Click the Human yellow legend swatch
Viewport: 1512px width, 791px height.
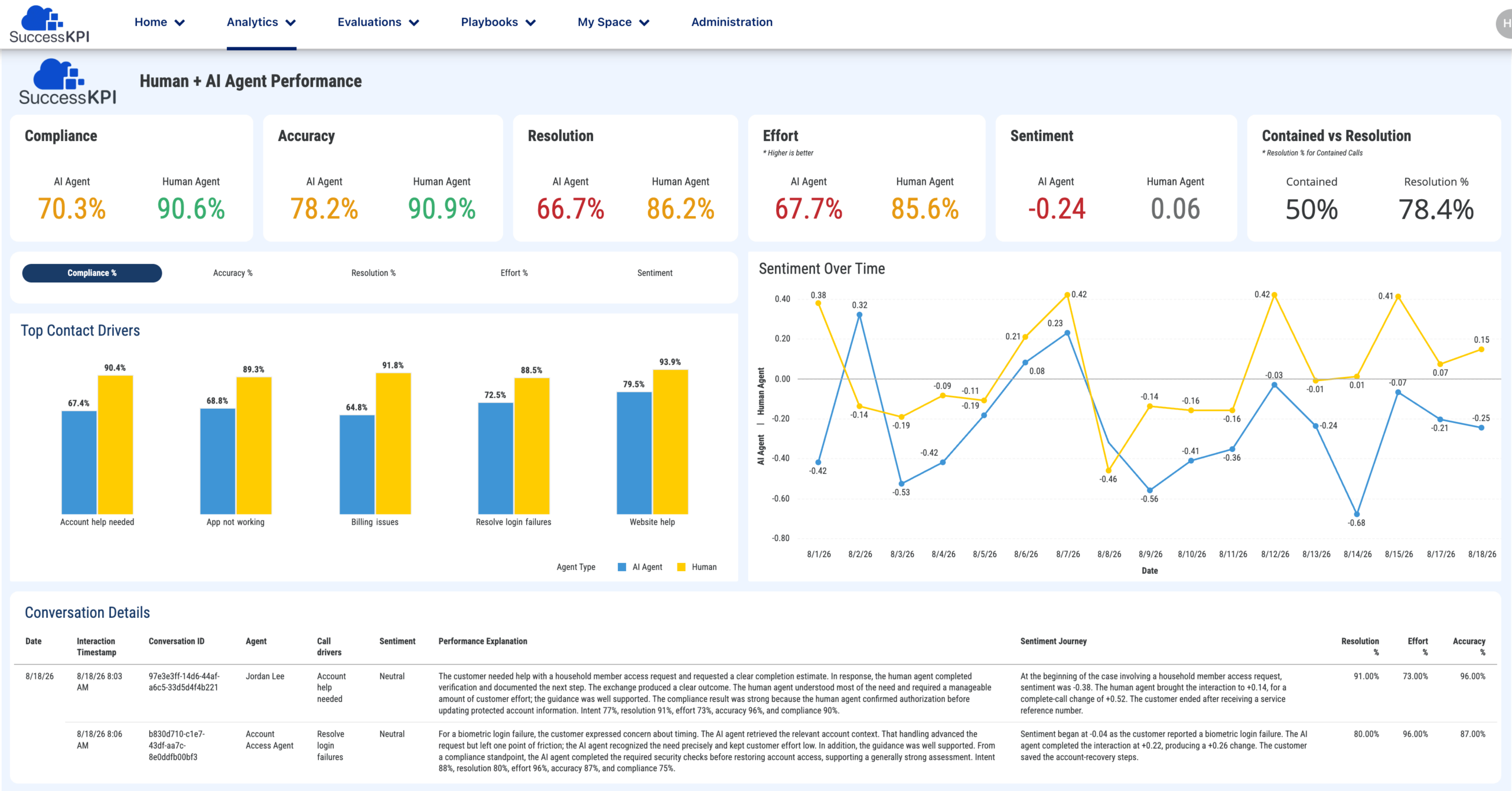(x=681, y=567)
